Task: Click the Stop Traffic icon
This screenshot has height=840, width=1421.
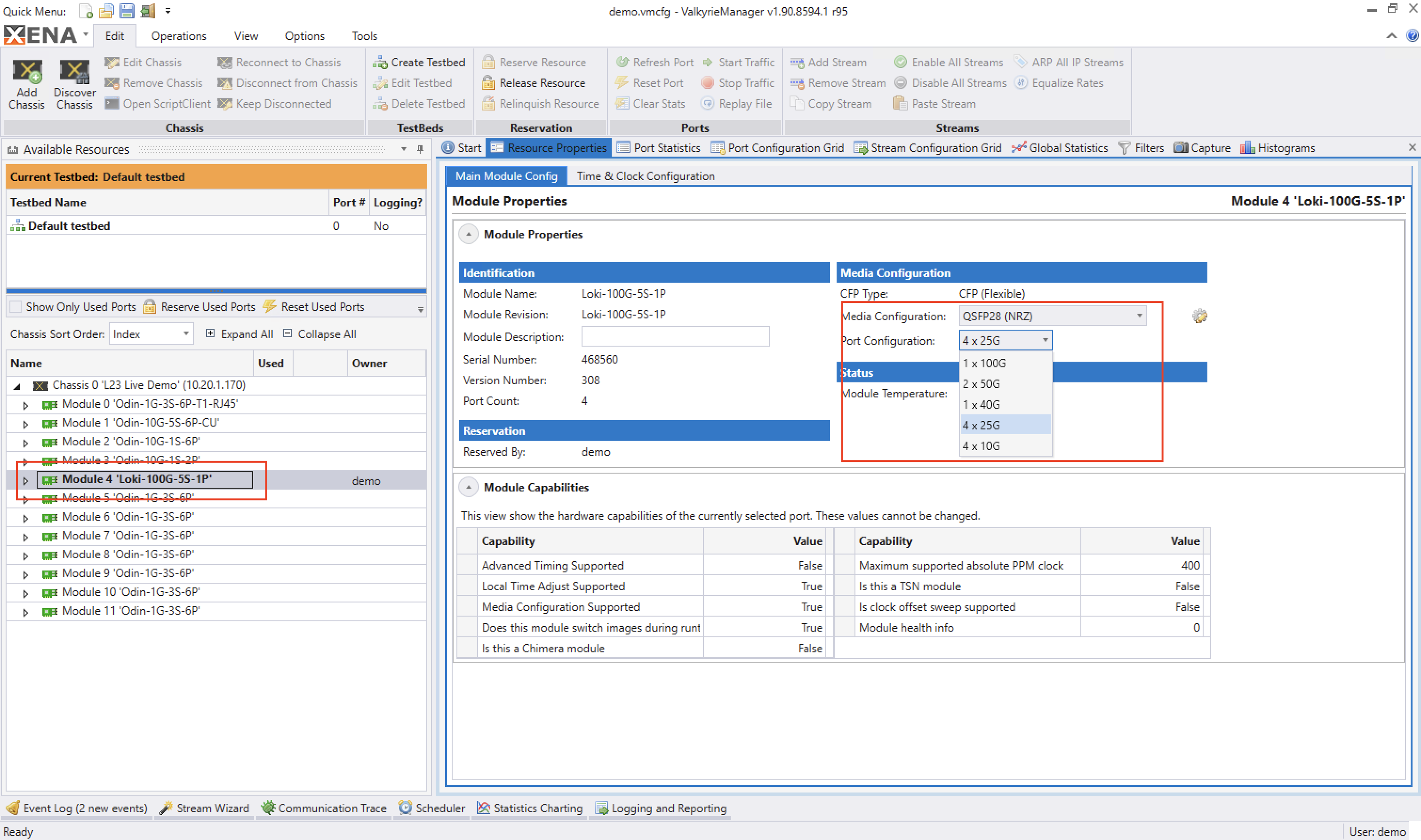Action: point(708,83)
